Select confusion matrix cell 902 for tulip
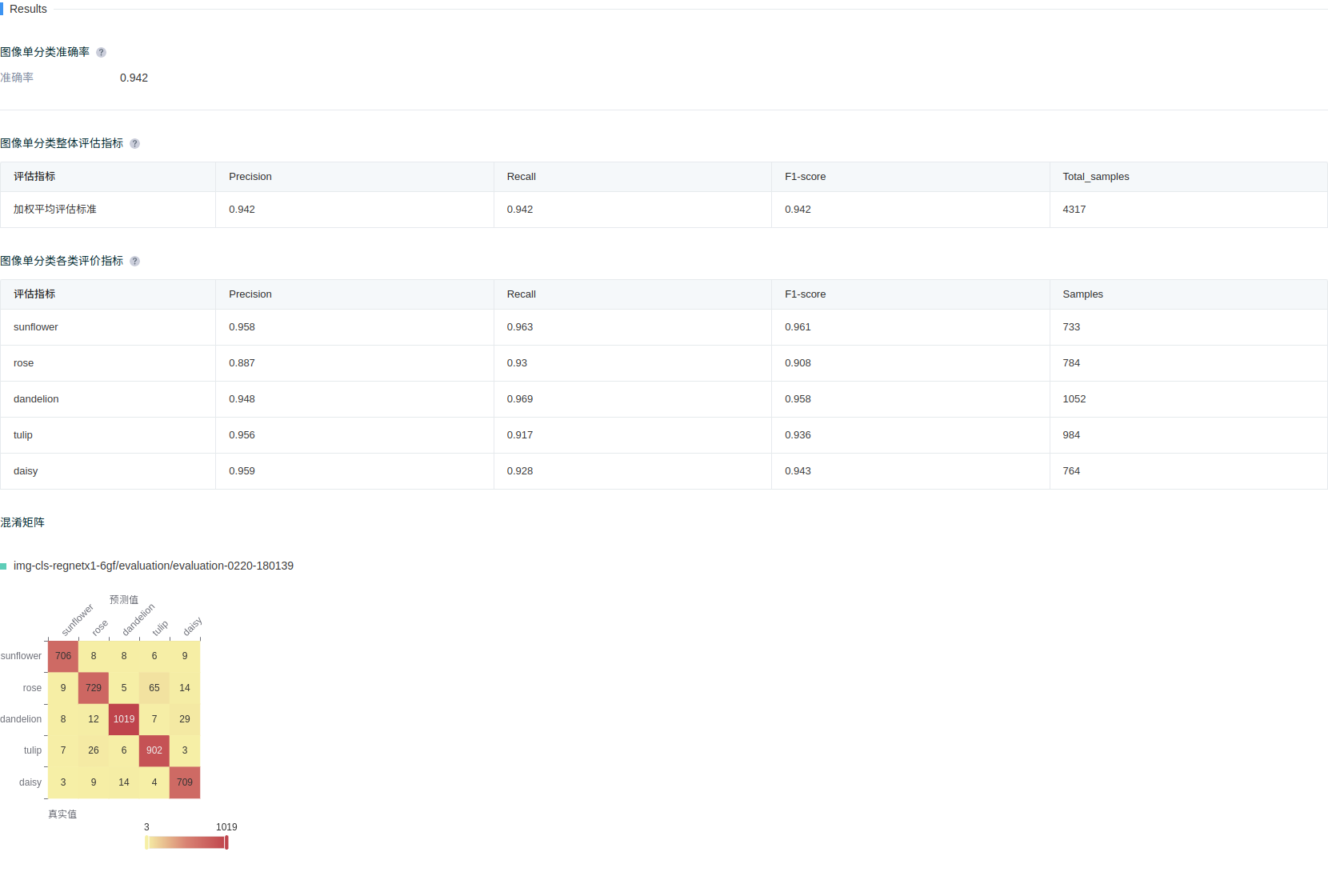This screenshot has width=1328, height=896. click(x=154, y=750)
